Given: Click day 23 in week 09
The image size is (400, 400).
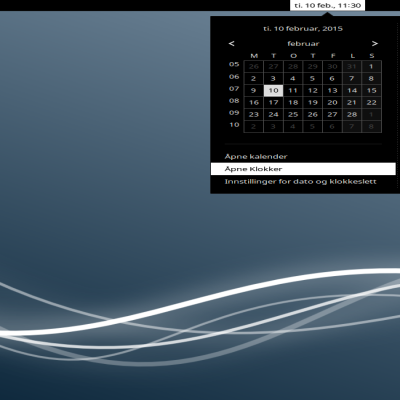Looking at the screenshot, I should click(x=254, y=114).
